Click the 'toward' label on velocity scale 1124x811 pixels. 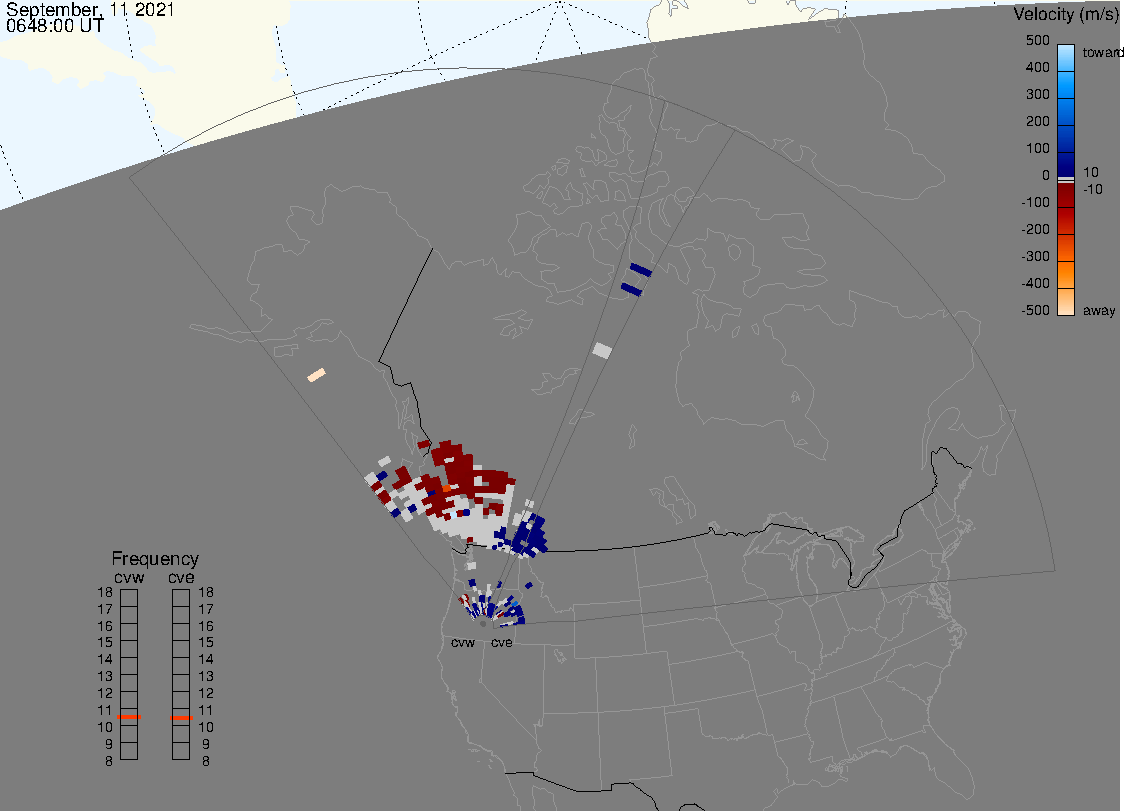click(1102, 52)
